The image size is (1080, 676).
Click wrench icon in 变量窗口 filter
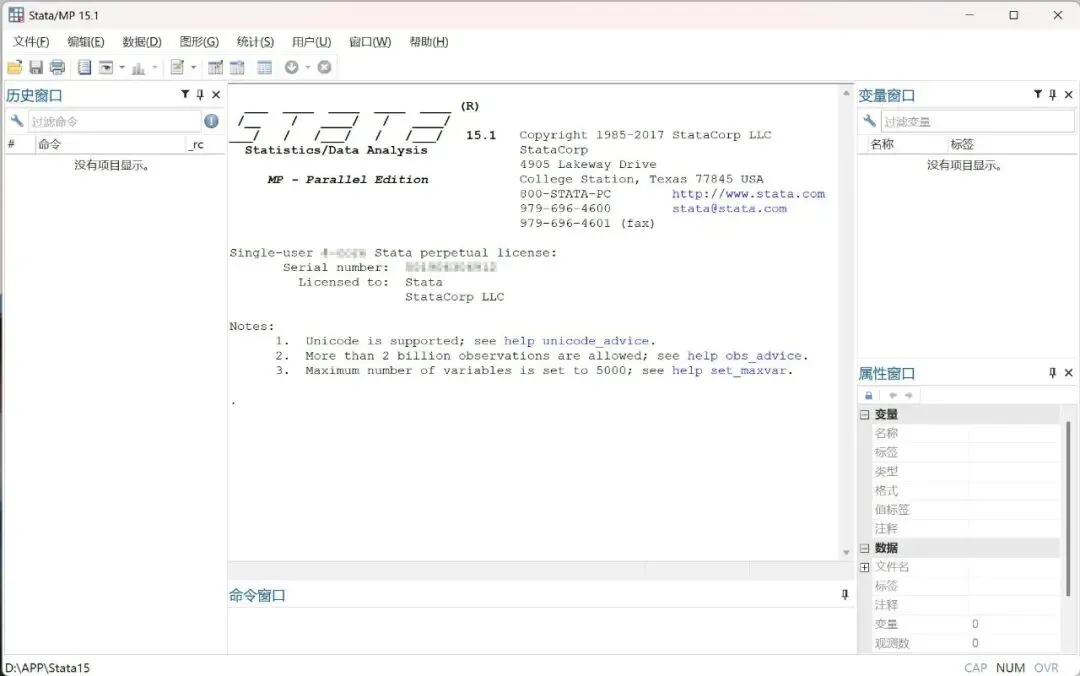click(869, 121)
